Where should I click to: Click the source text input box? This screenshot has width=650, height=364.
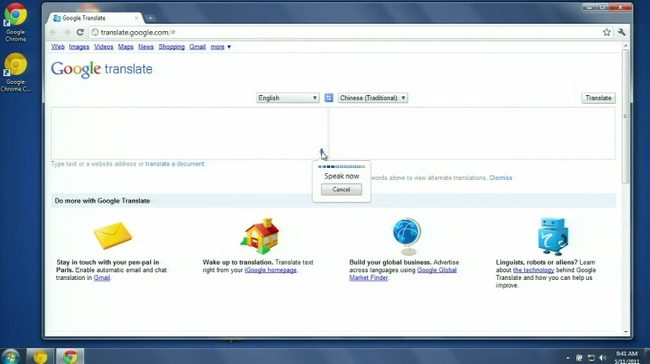pyautogui.click(x=189, y=133)
